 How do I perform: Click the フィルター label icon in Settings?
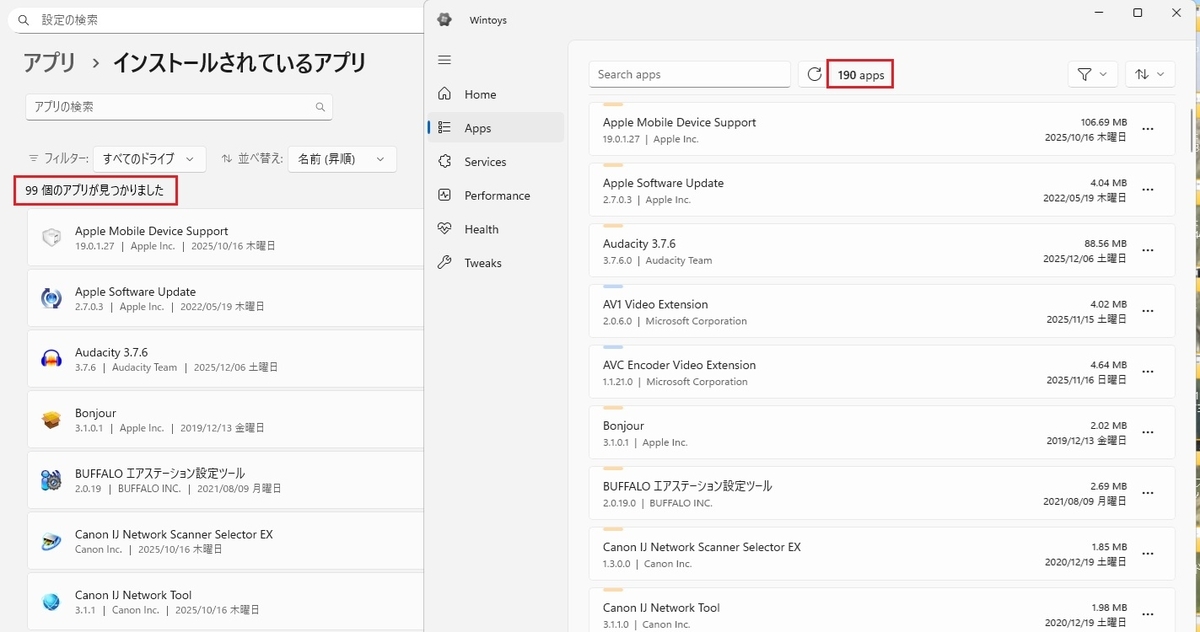coord(34,159)
